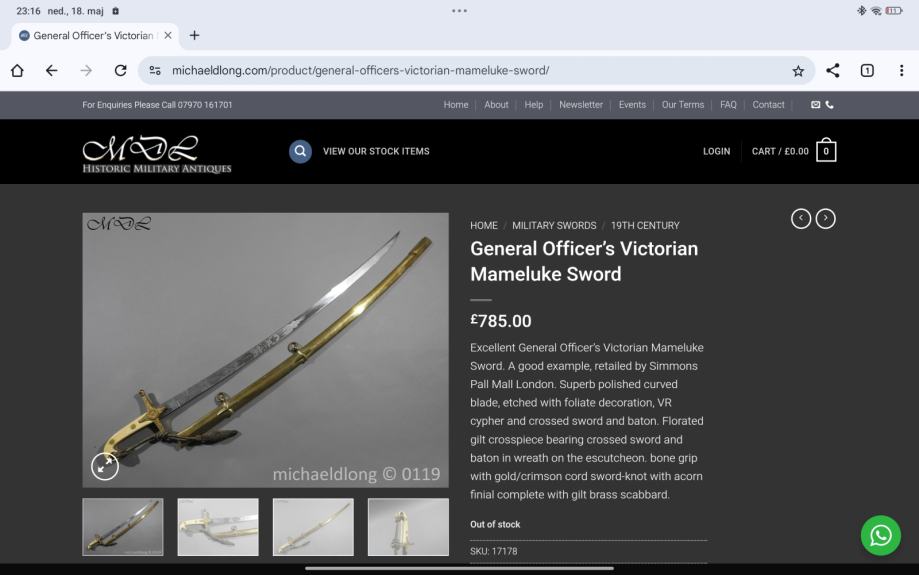Select the second sword hilt thumbnail
Screen dimensions: 919x575
click(218, 527)
